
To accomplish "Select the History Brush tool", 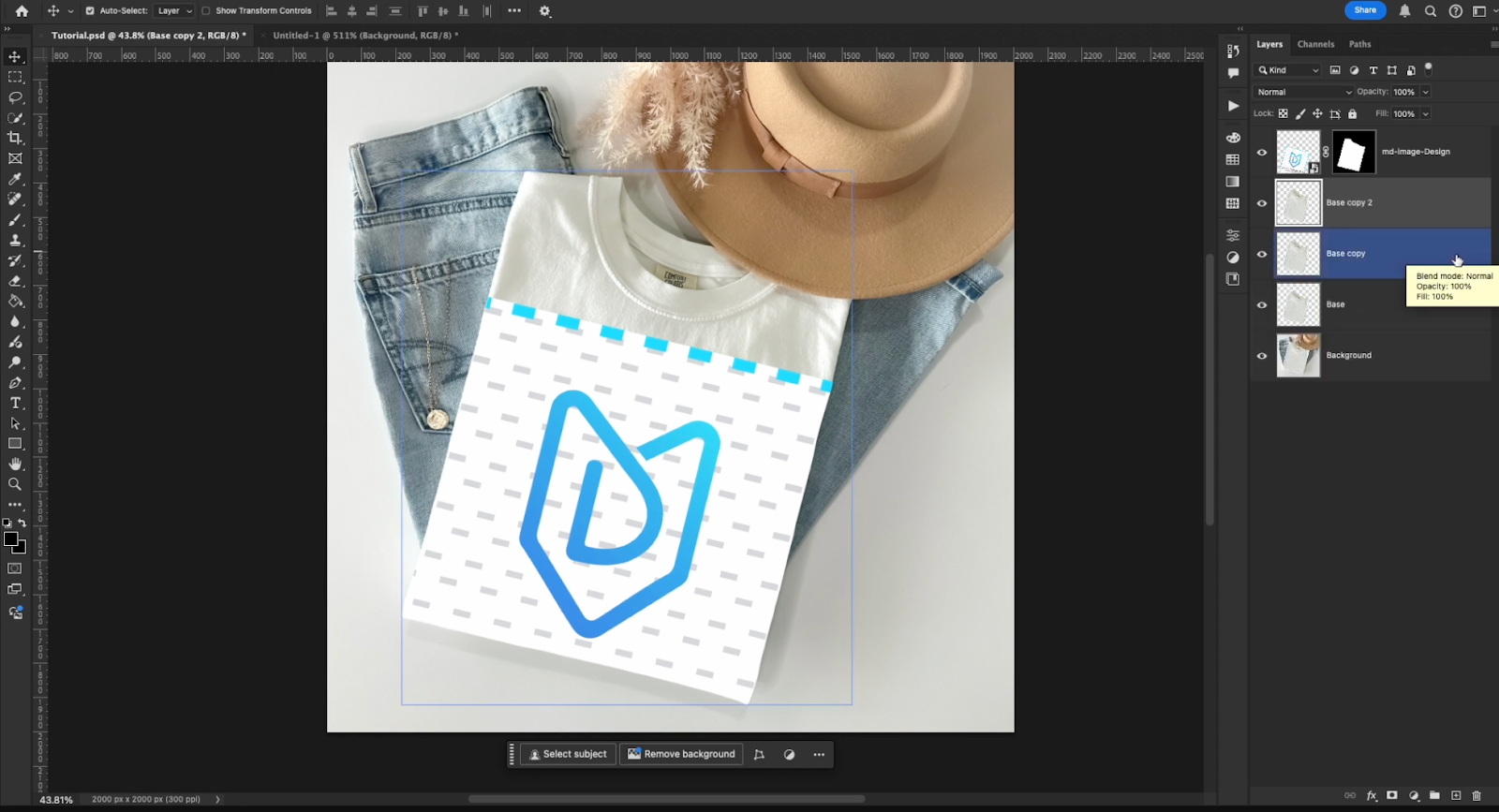I will coord(15,260).
